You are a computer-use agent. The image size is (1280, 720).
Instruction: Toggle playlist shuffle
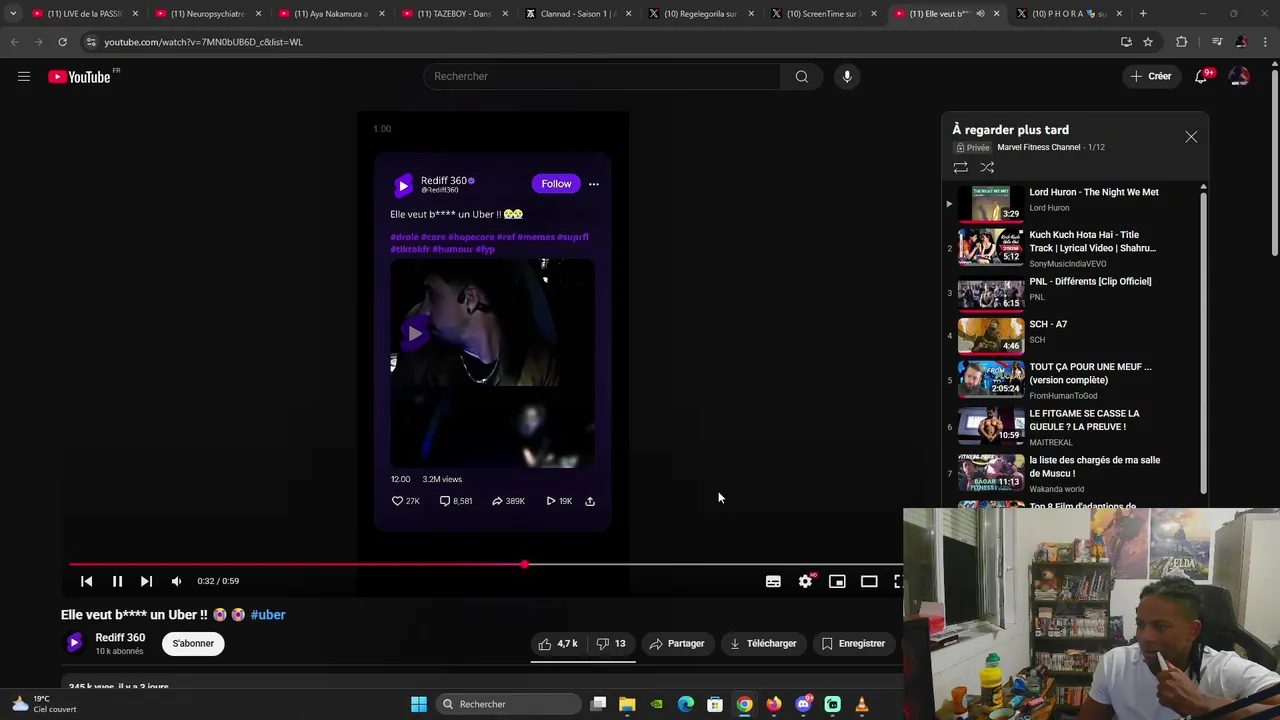pyautogui.click(x=987, y=168)
